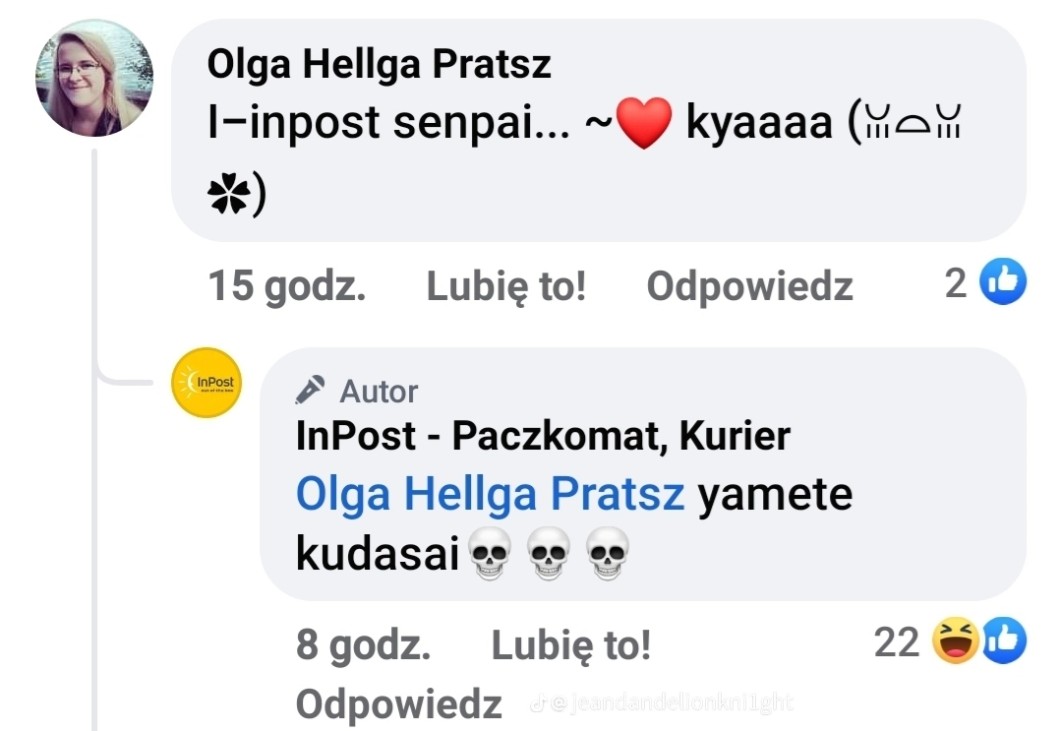The width and height of the screenshot is (1060, 731).
Task: Click the laughing face reaction icon
Action: click(x=955, y=642)
